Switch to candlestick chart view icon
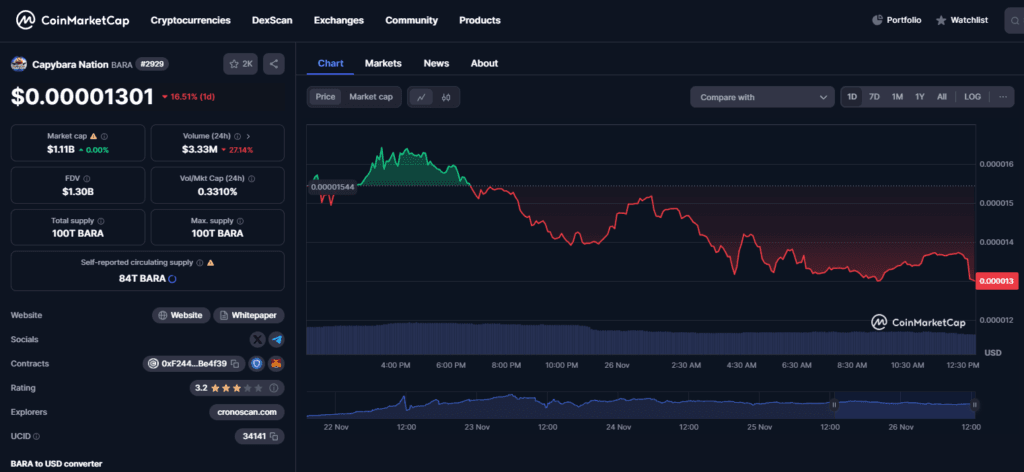This screenshot has width=1024, height=472. pyautogui.click(x=446, y=97)
